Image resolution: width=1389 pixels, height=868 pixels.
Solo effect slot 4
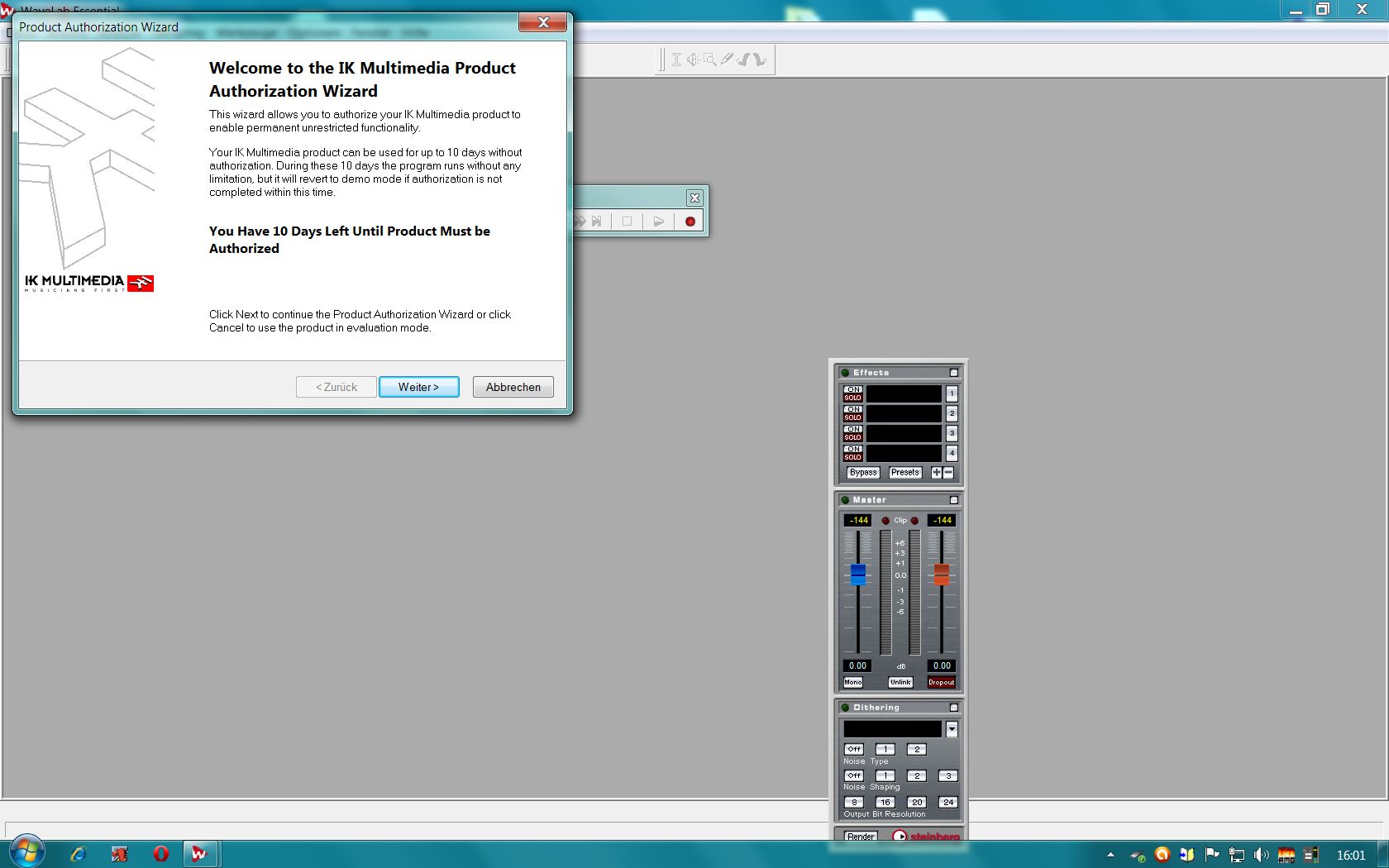(x=853, y=457)
